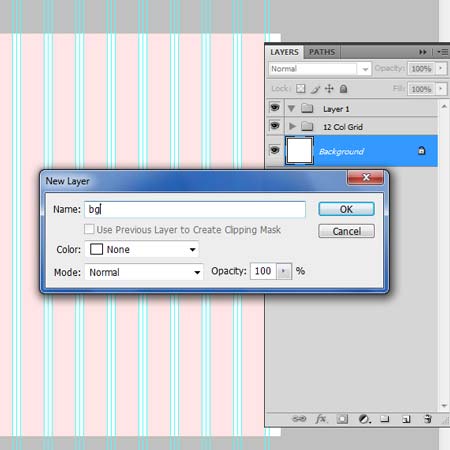
Task: Cancel the New Layer dialog
Action: (x=346, y=231)
